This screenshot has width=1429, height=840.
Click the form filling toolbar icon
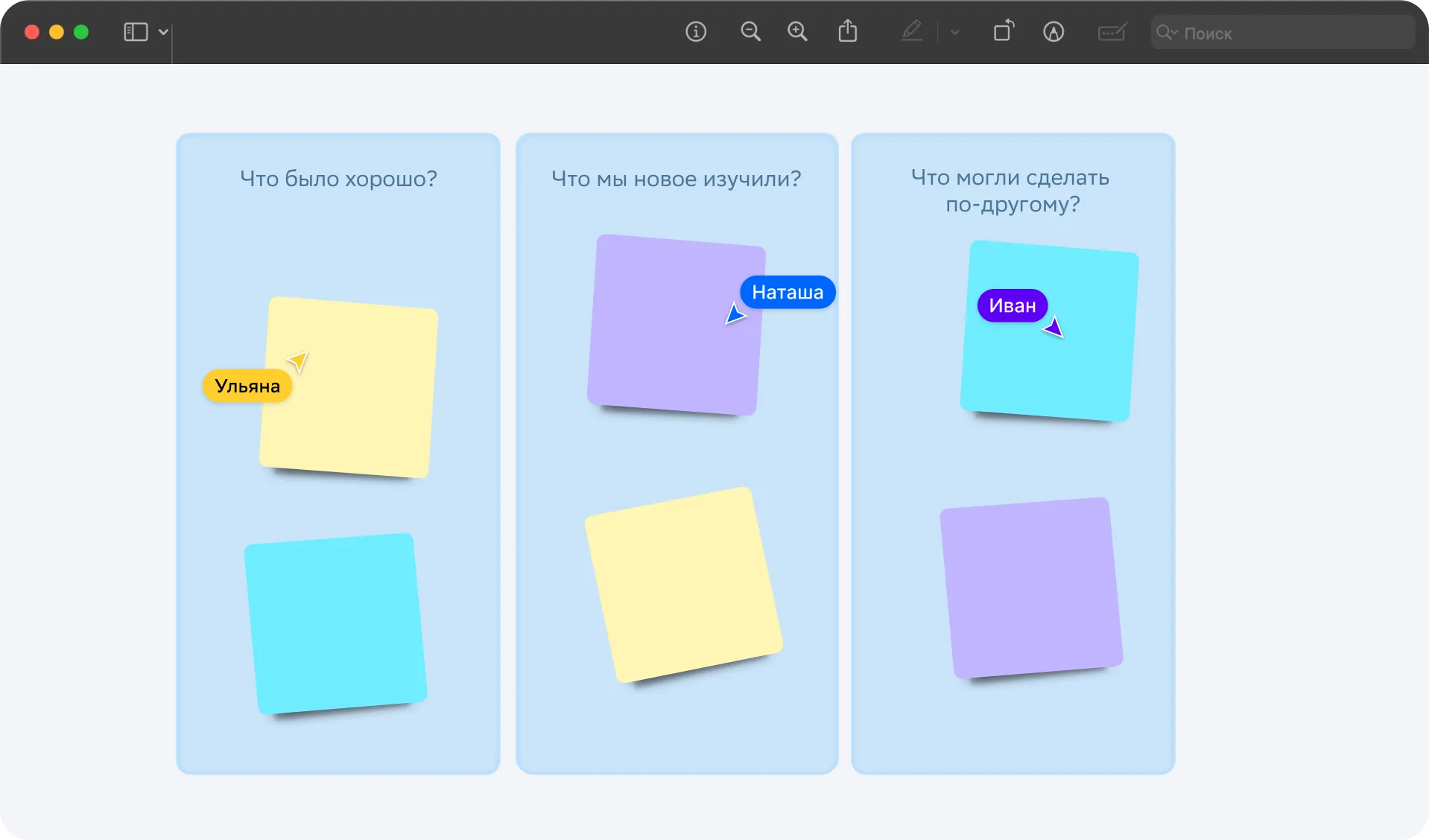point(1112,32)
